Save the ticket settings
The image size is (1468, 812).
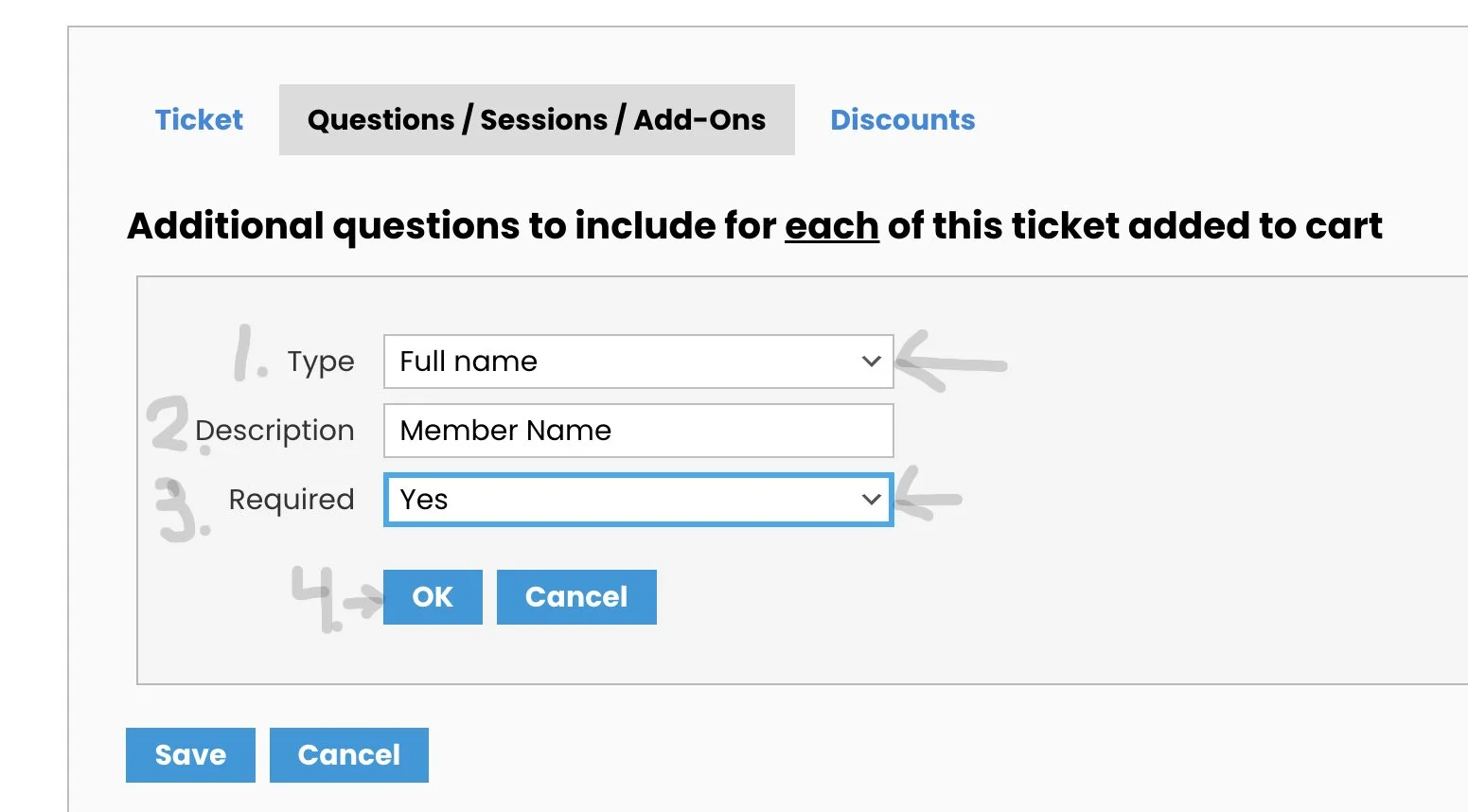[x=190, y=755]
